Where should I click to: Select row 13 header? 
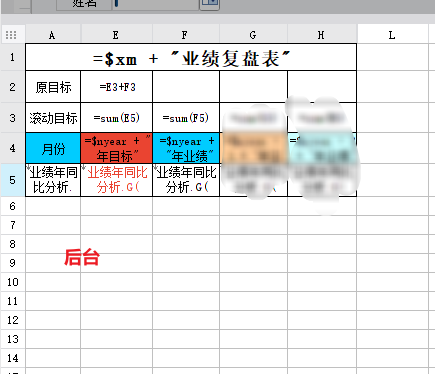tap(13, 339)
